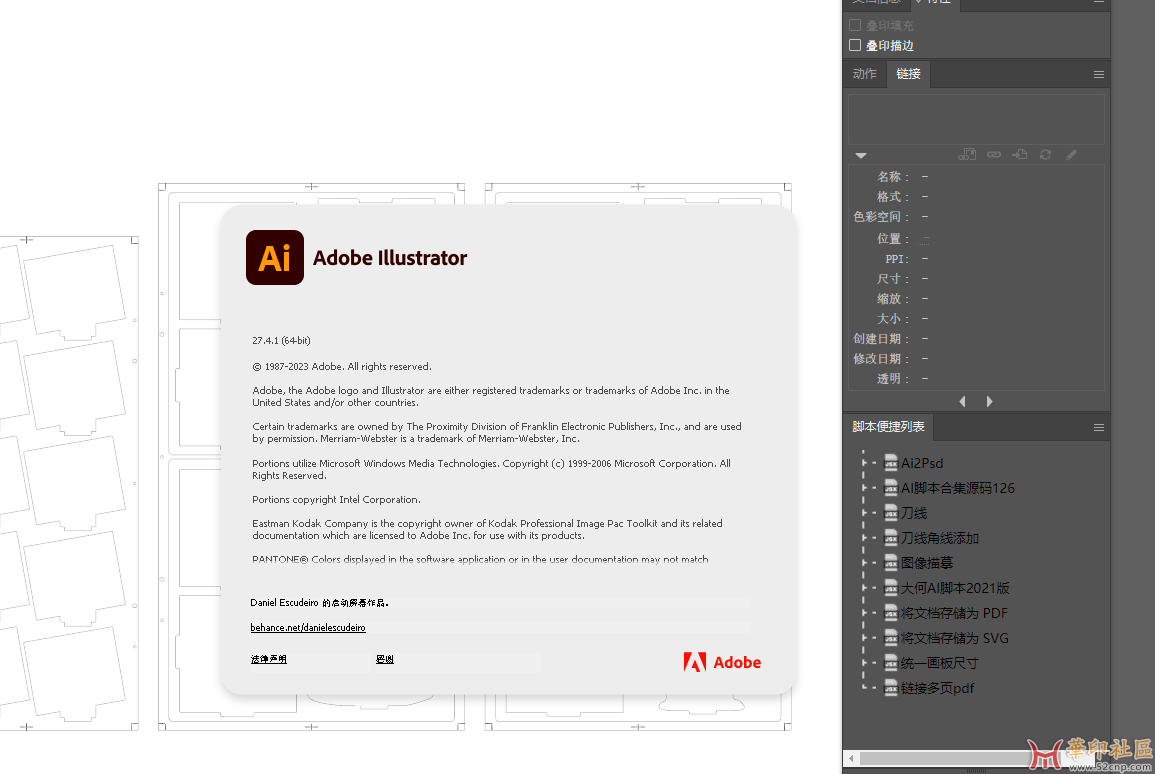This screenshot has width=1155, height=774.
Task: Click the 27.4.1 (64-bit) version text
Action: [x=281, y=340]
